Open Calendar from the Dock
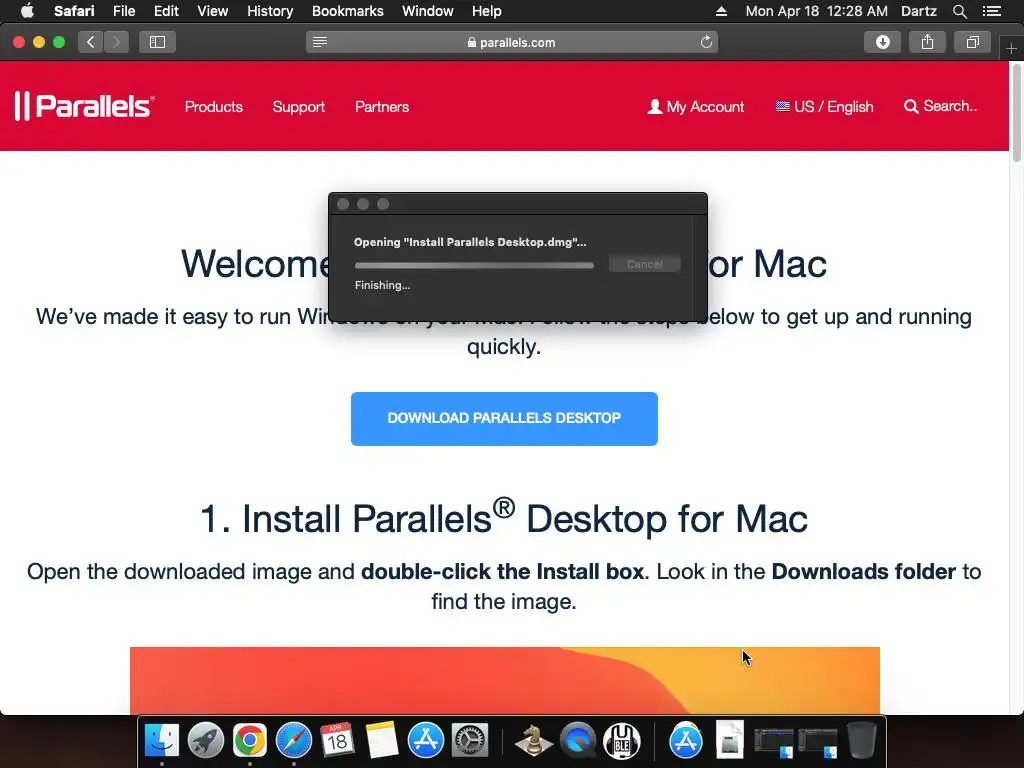 (x=338, y=741)
